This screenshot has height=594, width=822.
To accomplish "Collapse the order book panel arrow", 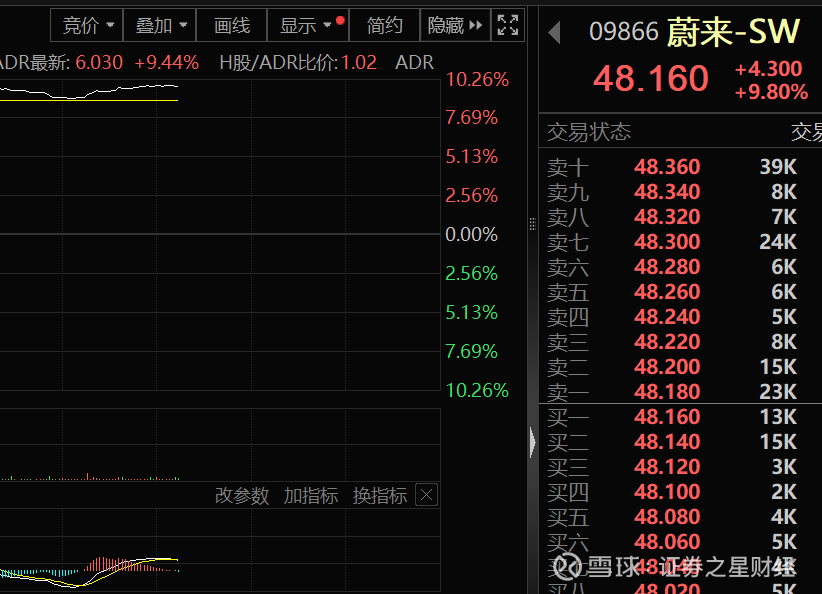I will (533, 442).
